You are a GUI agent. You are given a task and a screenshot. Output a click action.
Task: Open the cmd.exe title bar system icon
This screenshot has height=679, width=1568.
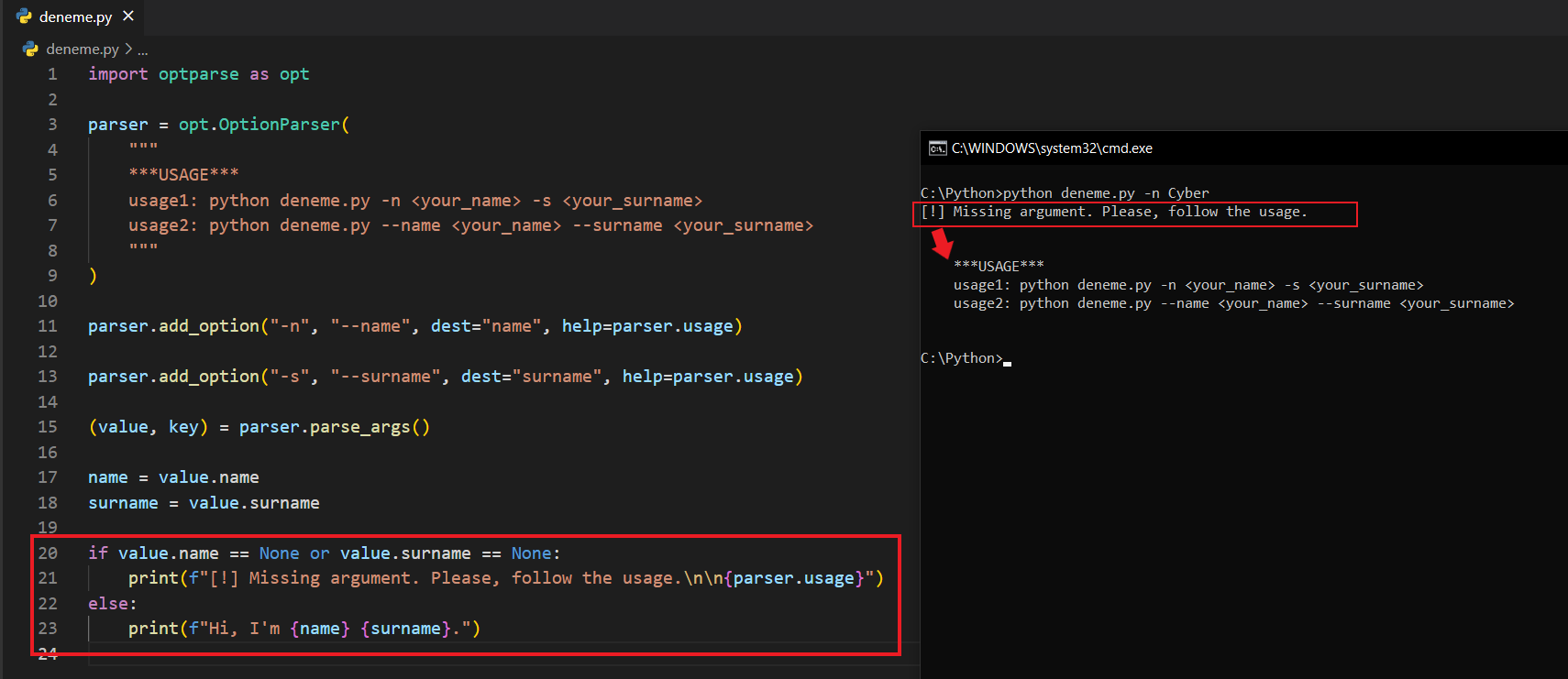(937, 148)
